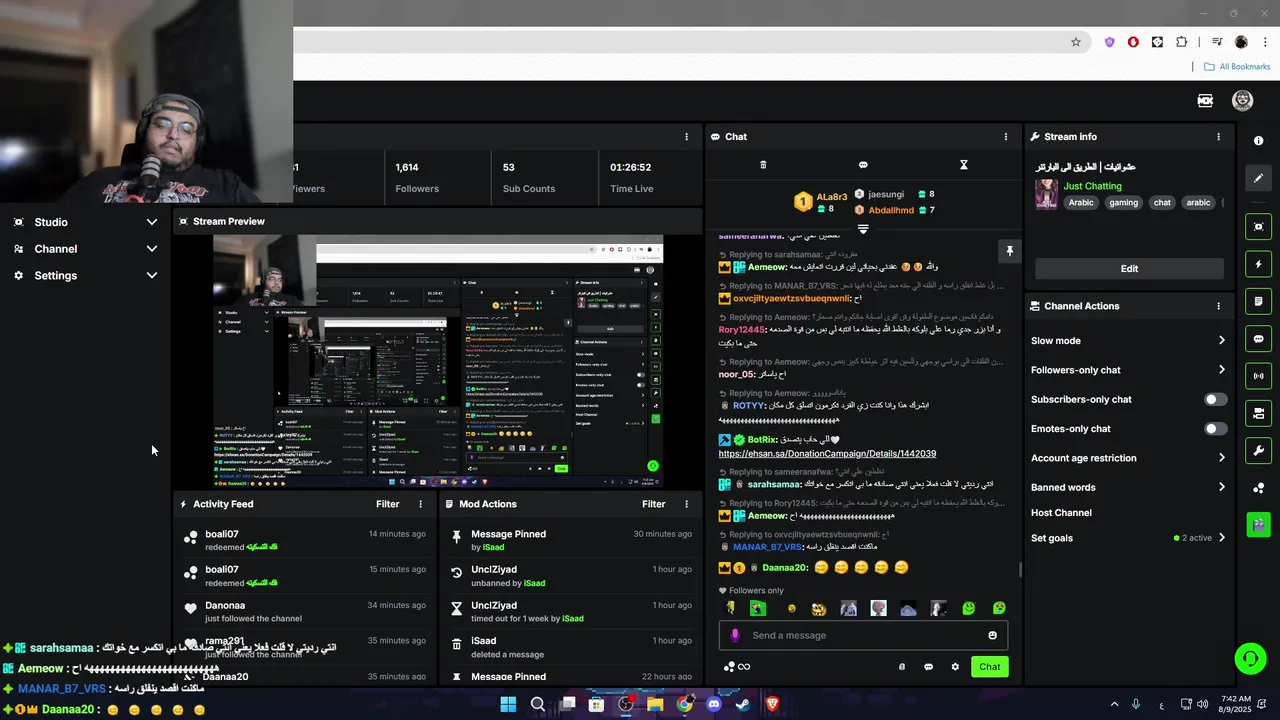Click the Just Chatting category link
Image resolution: width=1280 pixels, height=720 pixels.
pyautogui.click(x=1092, y=186)
